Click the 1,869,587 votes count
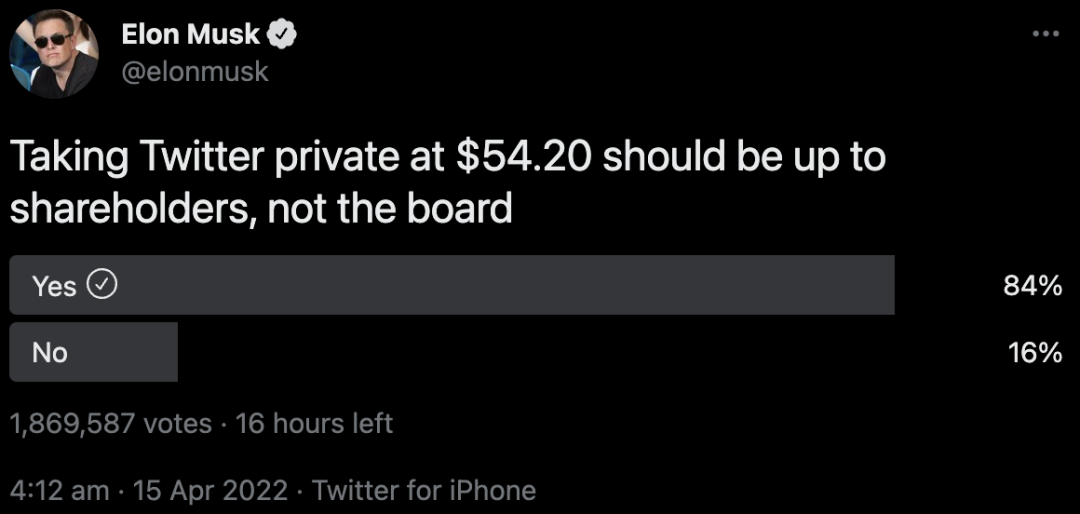 coord(110,423)
